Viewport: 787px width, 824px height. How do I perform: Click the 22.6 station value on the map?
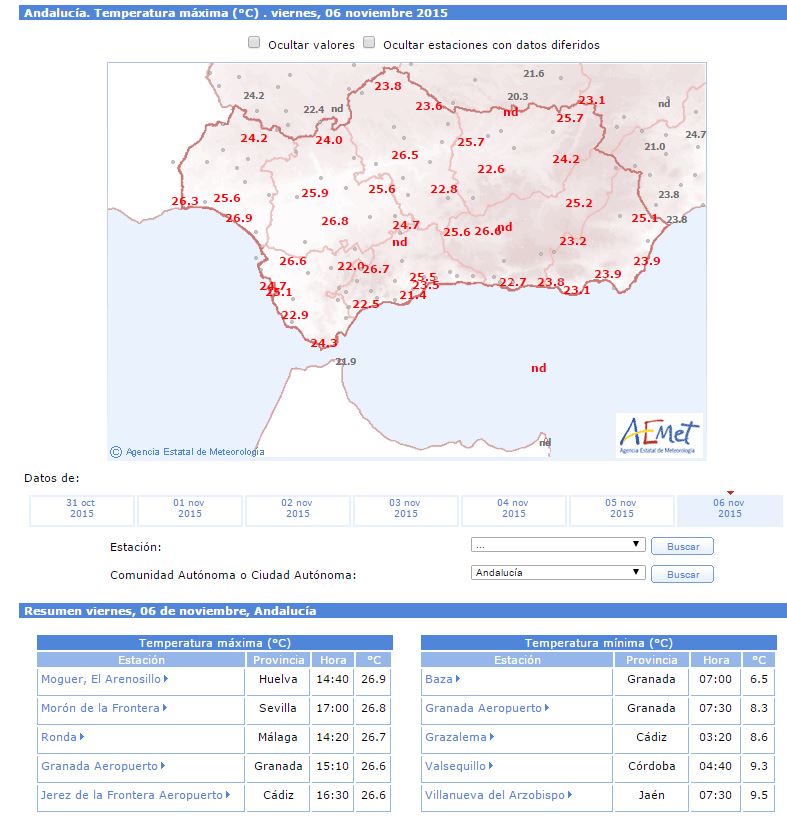point(491,169)
